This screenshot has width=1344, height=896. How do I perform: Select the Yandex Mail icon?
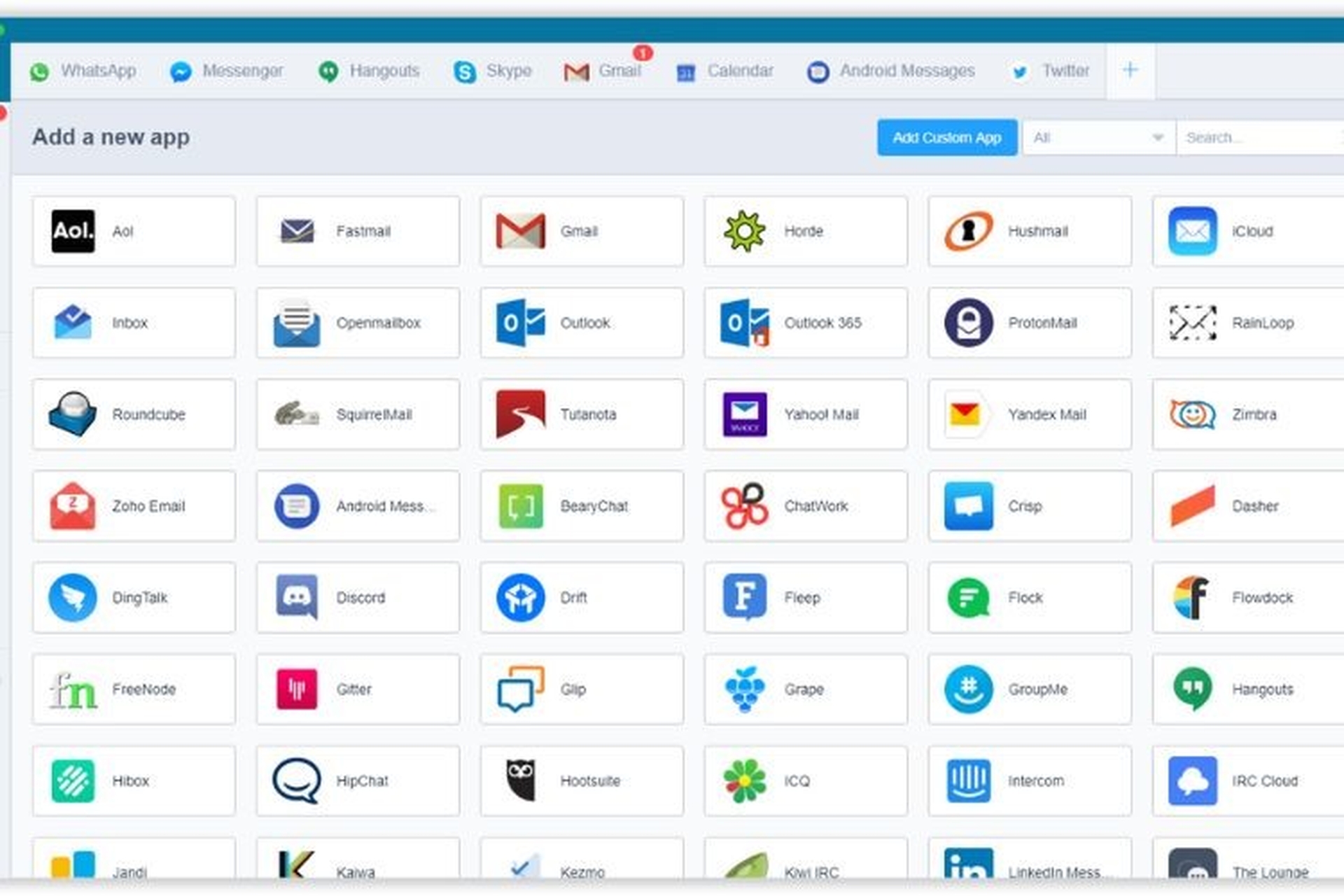click(967, 414)
